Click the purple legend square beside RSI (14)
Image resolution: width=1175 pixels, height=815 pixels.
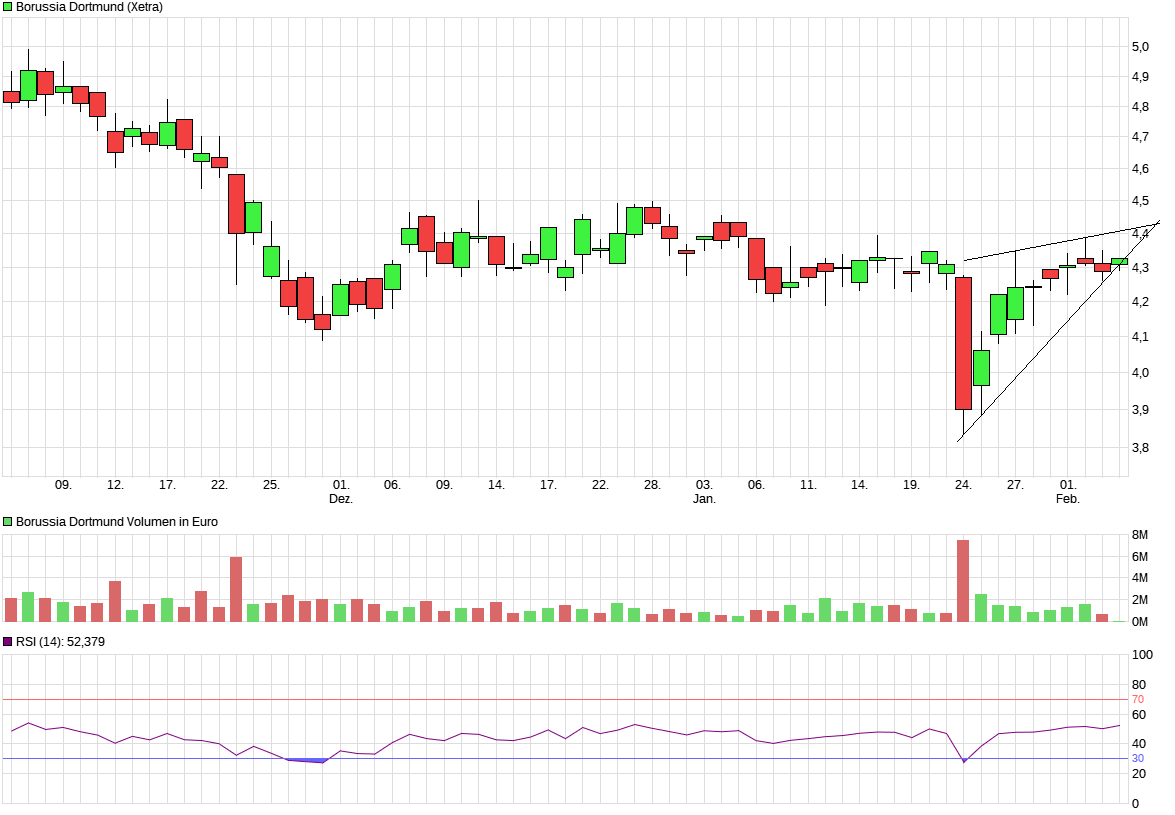8,642
